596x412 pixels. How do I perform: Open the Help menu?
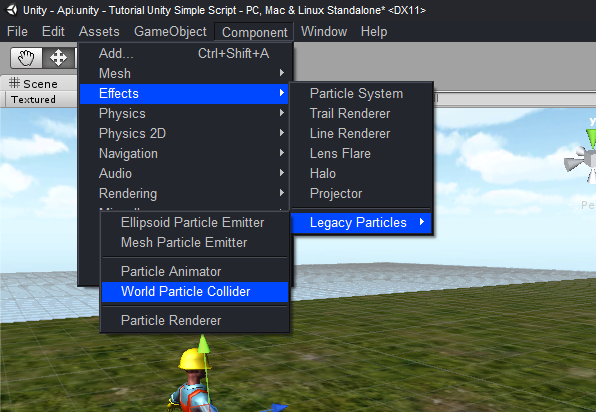374,32
